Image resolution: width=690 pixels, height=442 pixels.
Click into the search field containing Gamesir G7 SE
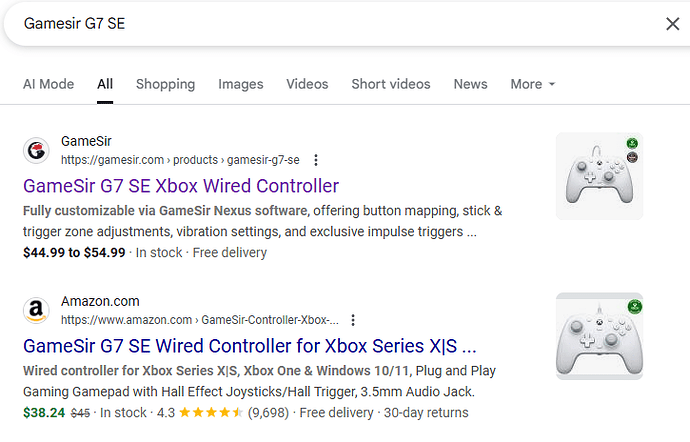300,24
